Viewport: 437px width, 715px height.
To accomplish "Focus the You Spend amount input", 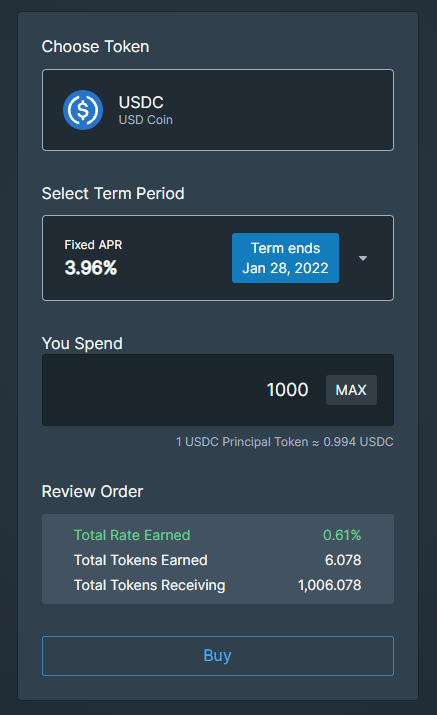I will (x=218, y=390).
